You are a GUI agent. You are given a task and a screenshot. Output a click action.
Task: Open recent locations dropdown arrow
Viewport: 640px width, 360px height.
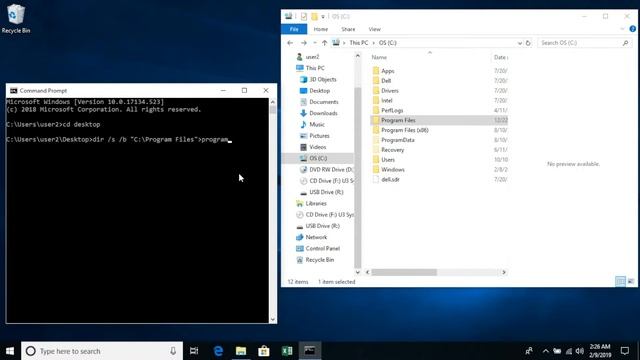tap(314, 43)
